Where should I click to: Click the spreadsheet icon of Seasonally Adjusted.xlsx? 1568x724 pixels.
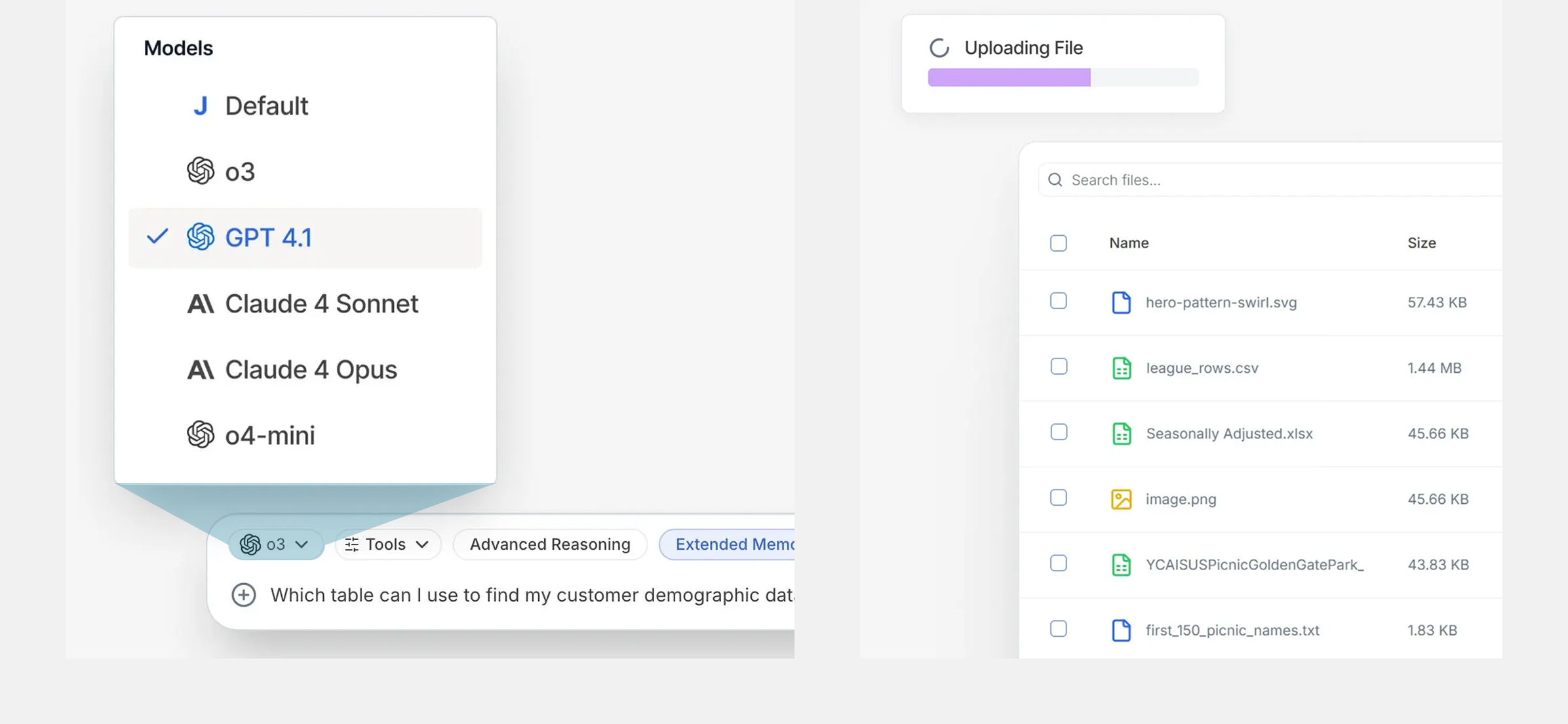pos(1122,433)
